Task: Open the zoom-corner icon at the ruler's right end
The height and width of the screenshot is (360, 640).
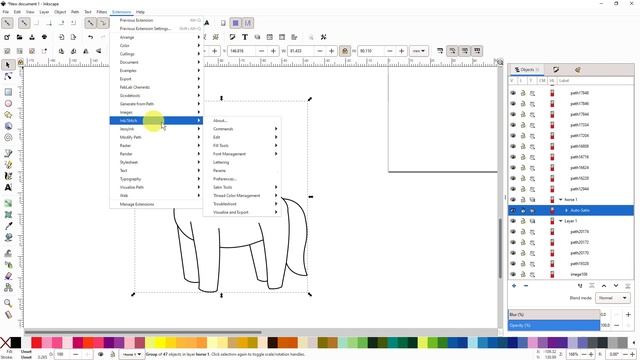Action: click(500, 62)
